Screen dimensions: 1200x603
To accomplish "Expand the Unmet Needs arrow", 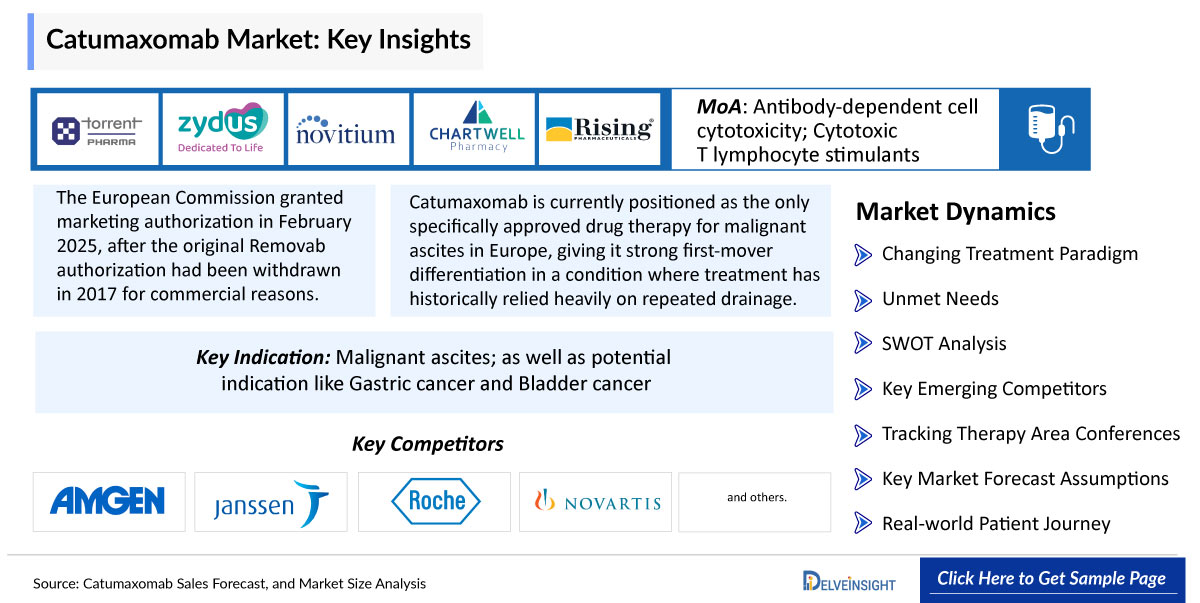I will [863, 299].
